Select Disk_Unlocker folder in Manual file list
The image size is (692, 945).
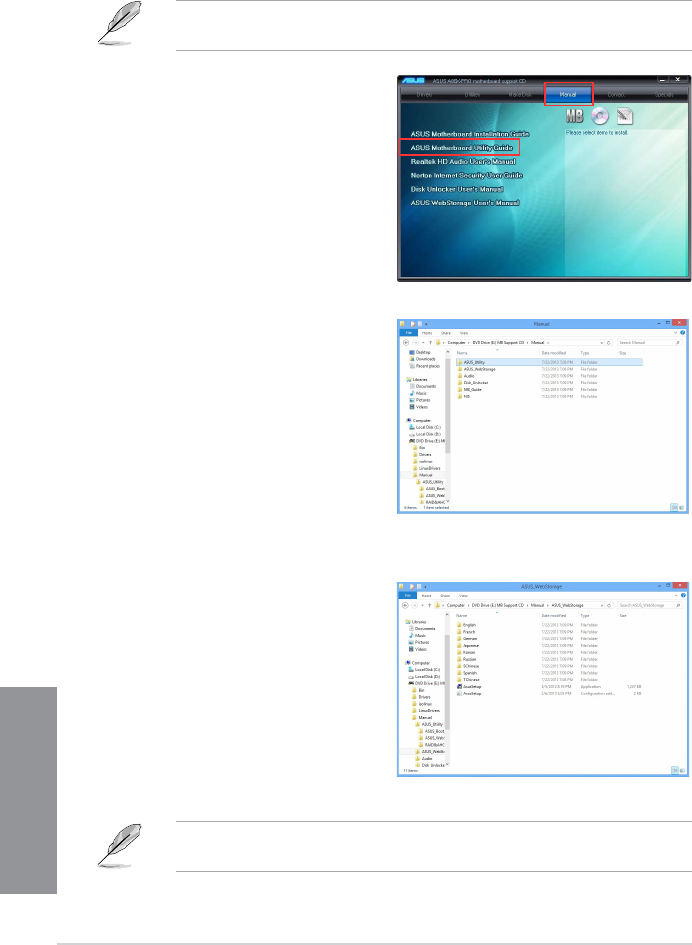(473, 383)
